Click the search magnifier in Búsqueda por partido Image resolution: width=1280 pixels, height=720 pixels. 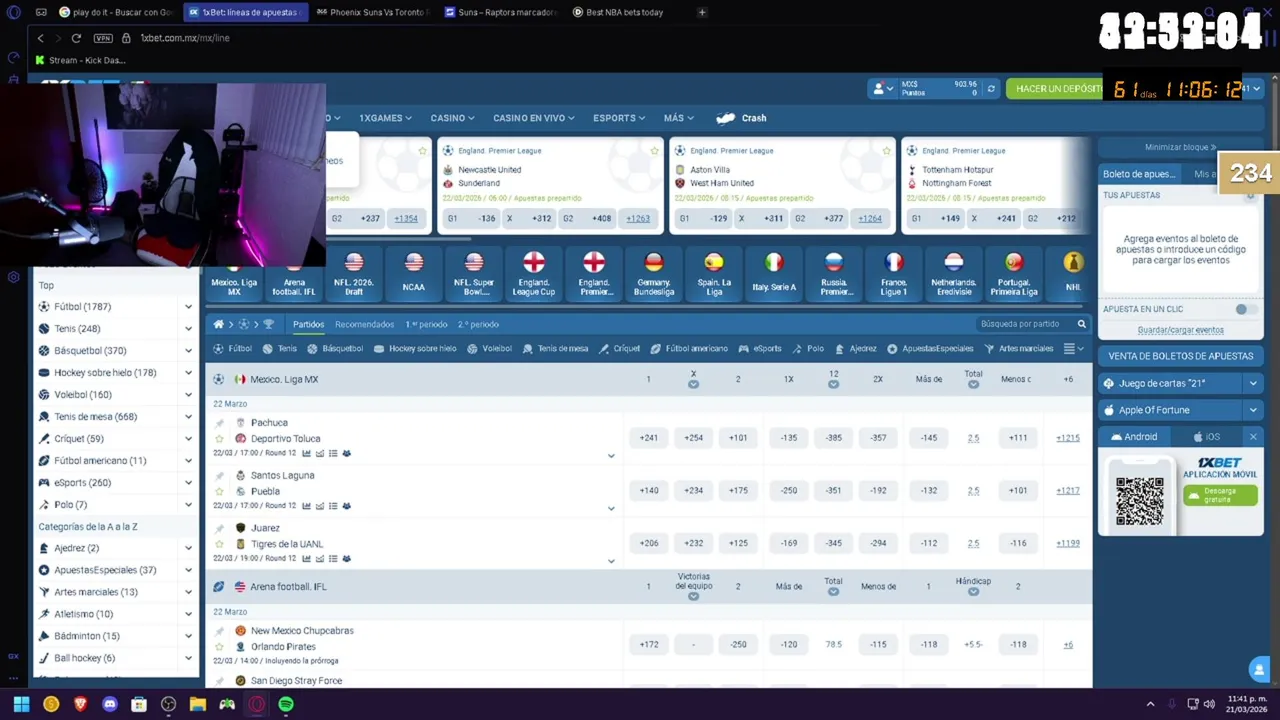click(x=1081, y=324)
